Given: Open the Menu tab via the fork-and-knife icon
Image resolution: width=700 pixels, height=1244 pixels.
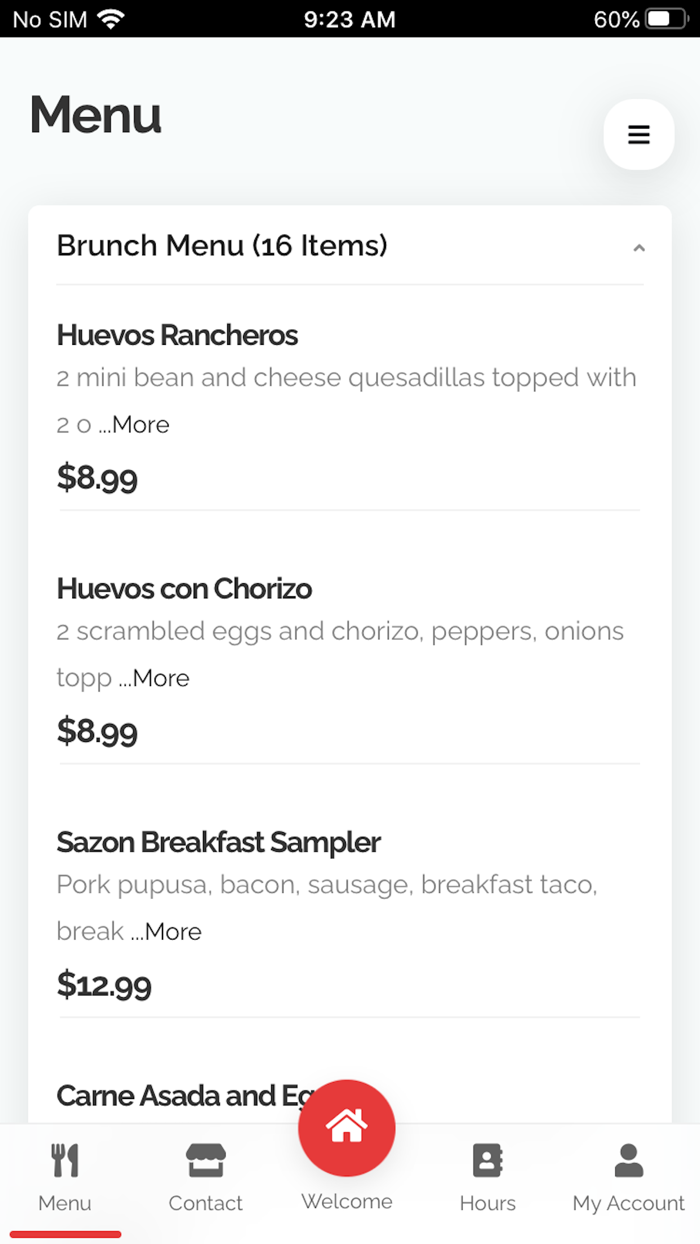Looking at the screenshot, I should 64,1160.
